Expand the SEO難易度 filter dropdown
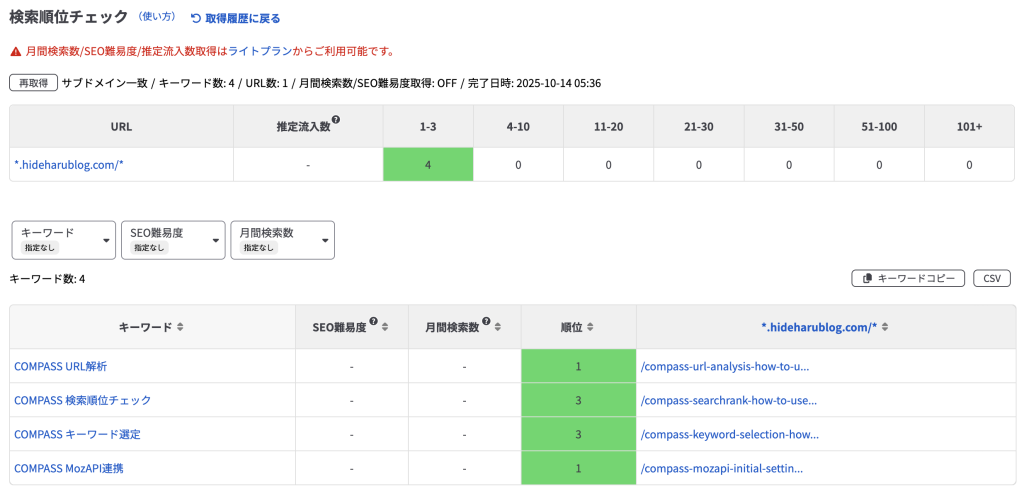This screenshot has height=501, width=1024. click(x=173, y=240)
